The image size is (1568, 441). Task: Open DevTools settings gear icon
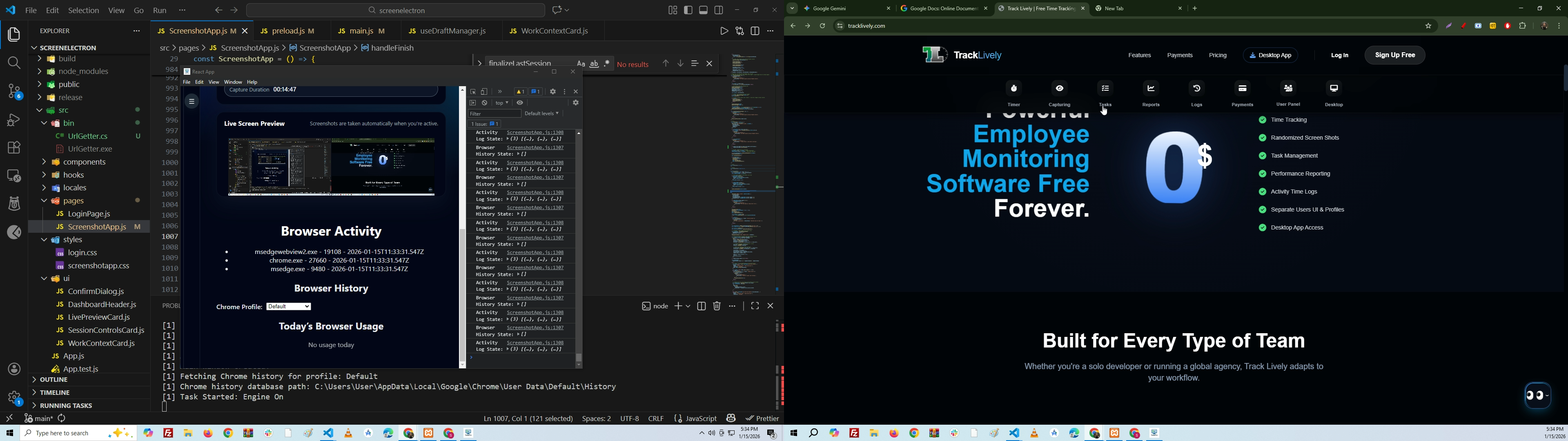tap(553, 91)
